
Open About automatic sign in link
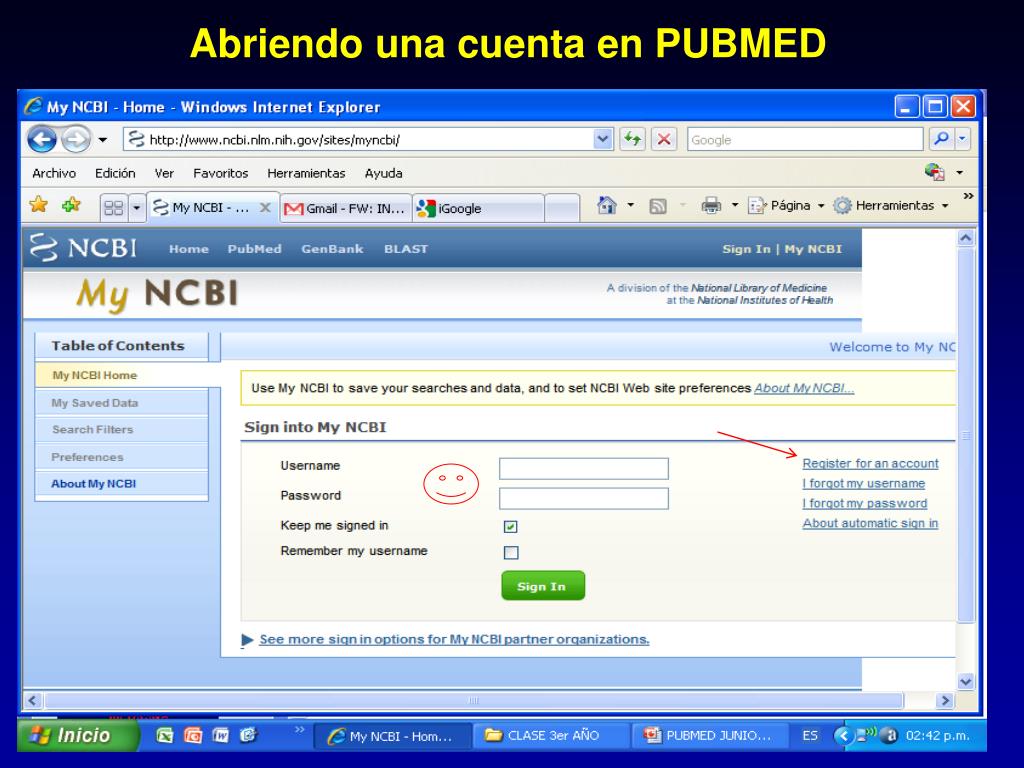[x=870, y=523]
